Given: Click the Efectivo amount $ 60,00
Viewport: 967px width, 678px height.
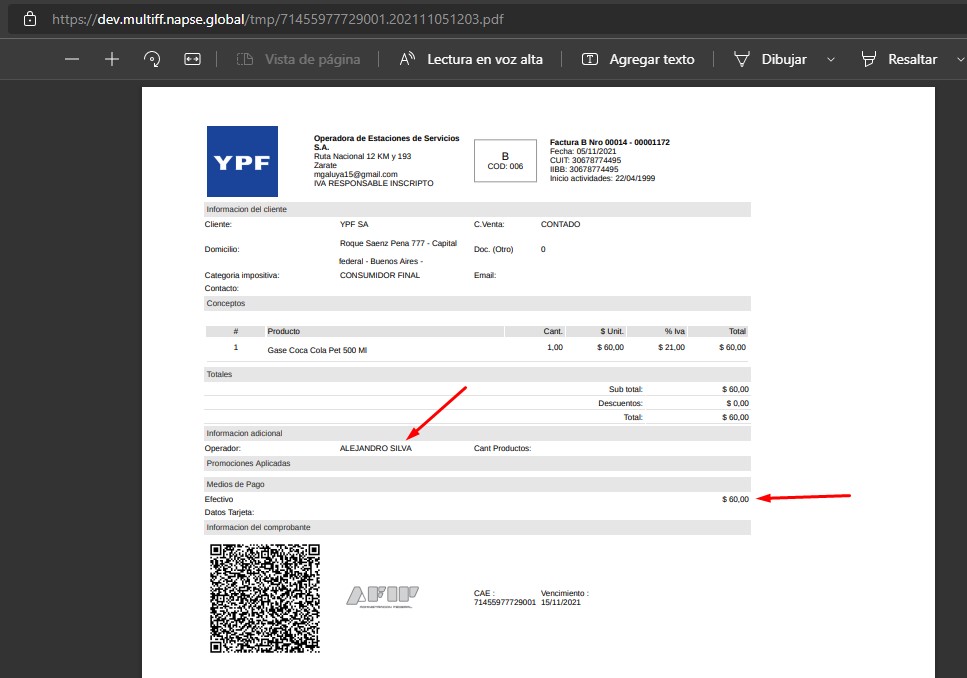Looking at the screenshot, I should click(x=735, y=499).
